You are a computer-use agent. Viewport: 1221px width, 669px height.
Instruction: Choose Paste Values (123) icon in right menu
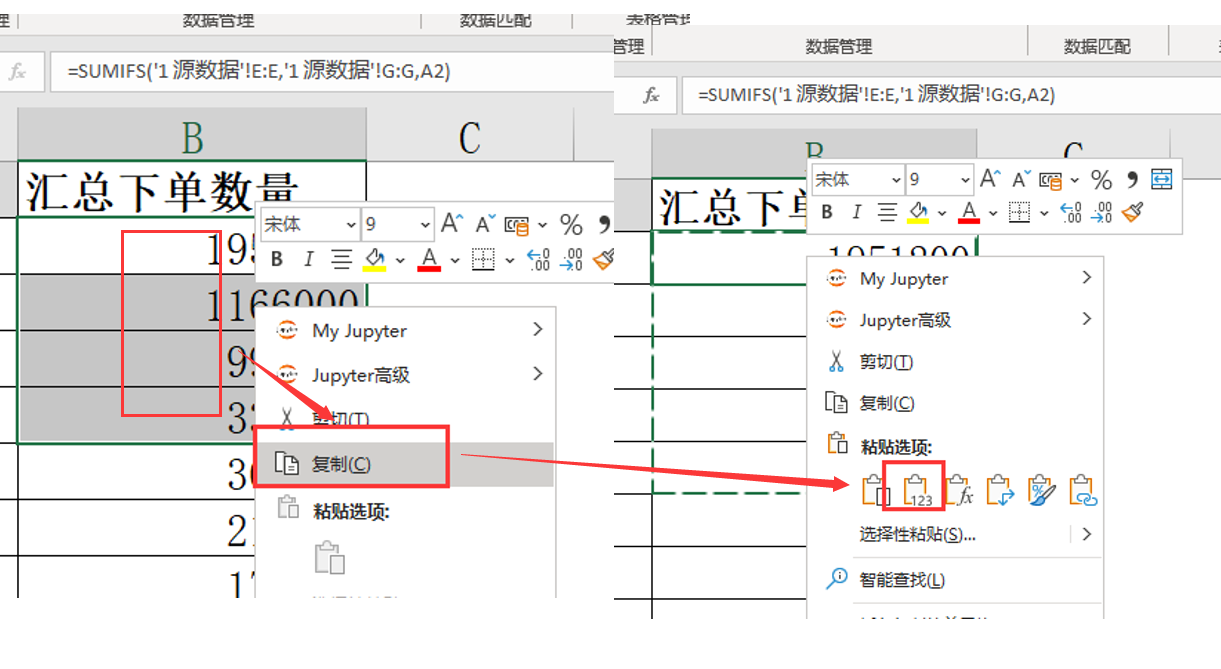[x=918, y=490]
